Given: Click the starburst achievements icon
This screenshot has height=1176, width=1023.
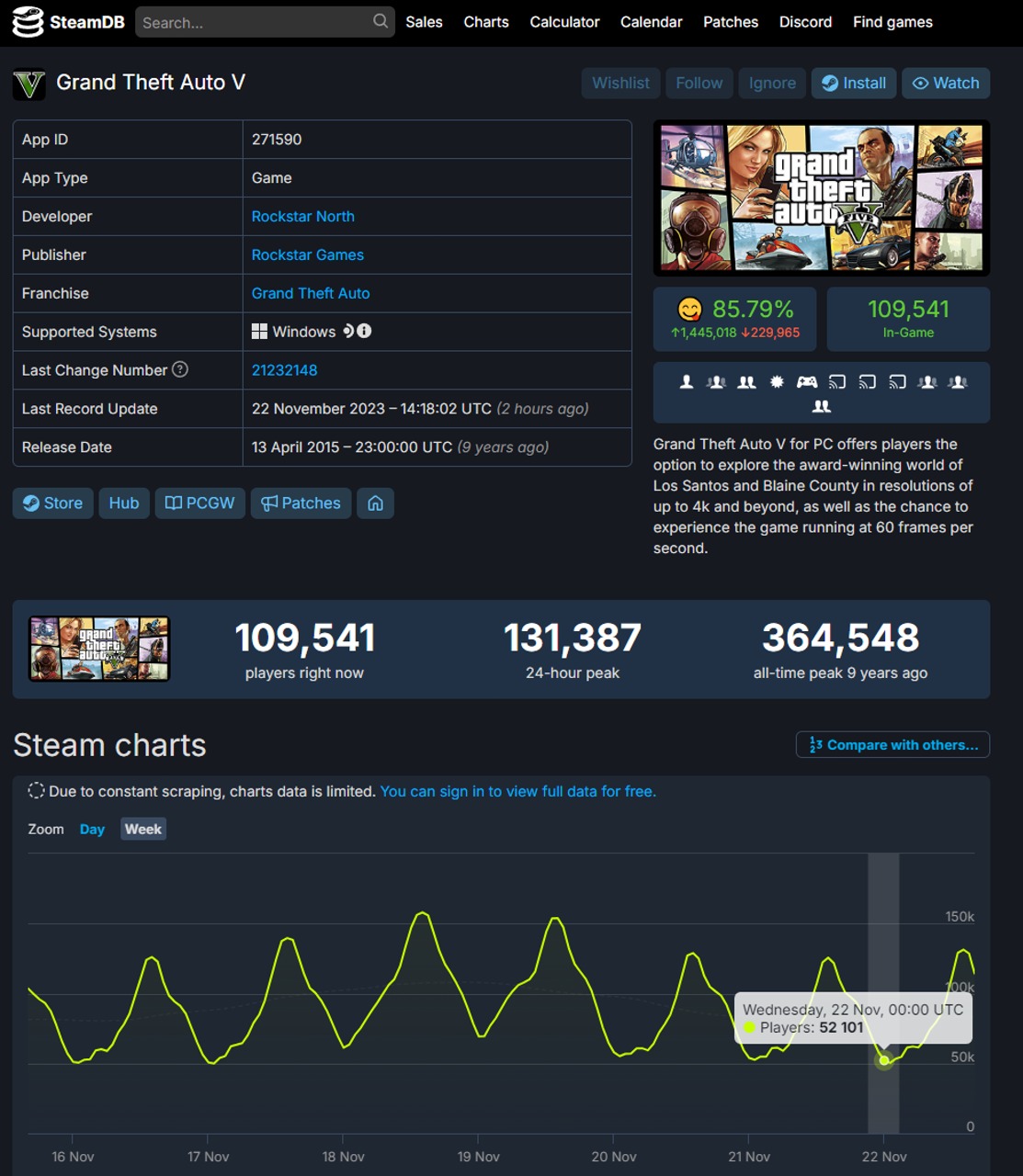Looking at the screenshot, I should pyautogui.click(x=777, y=382).
